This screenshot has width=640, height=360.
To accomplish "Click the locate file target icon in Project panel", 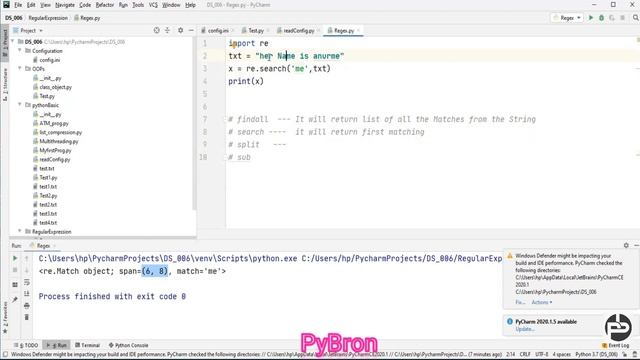I will tap(156, 31).
